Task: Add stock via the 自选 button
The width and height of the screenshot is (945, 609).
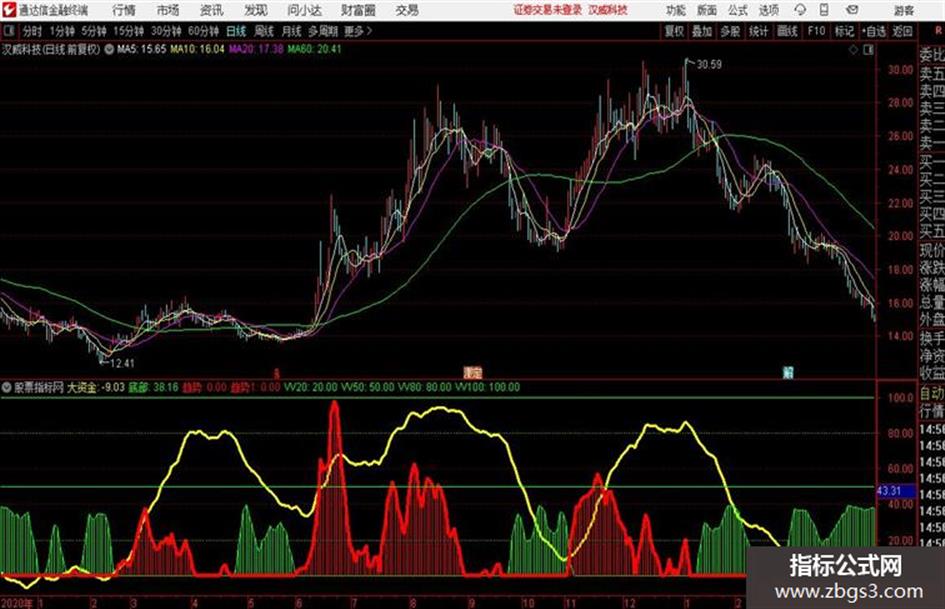Action: (874, 31)
